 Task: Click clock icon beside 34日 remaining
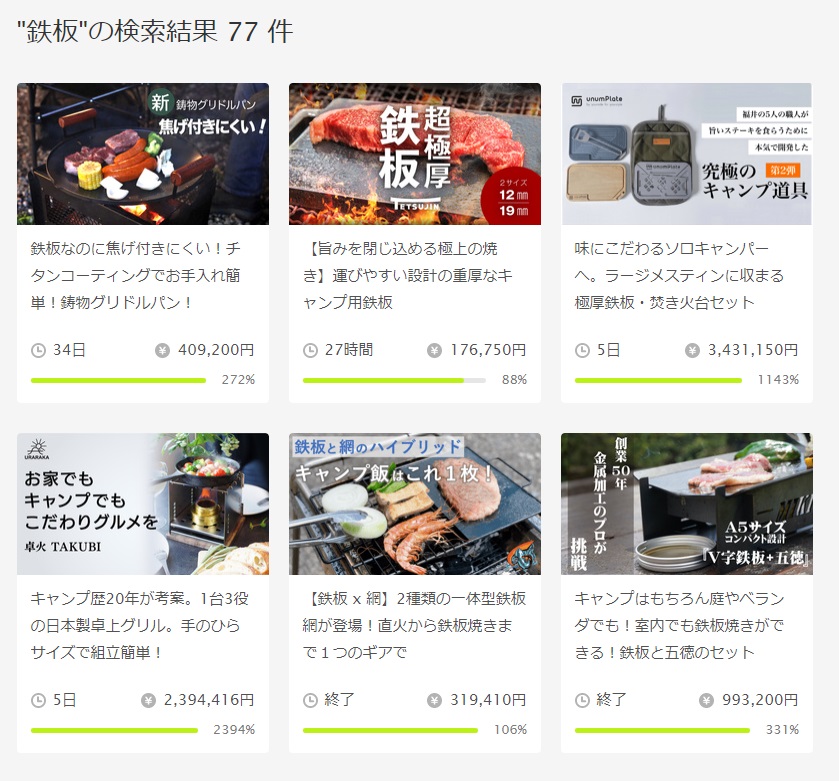coord(39,351)
